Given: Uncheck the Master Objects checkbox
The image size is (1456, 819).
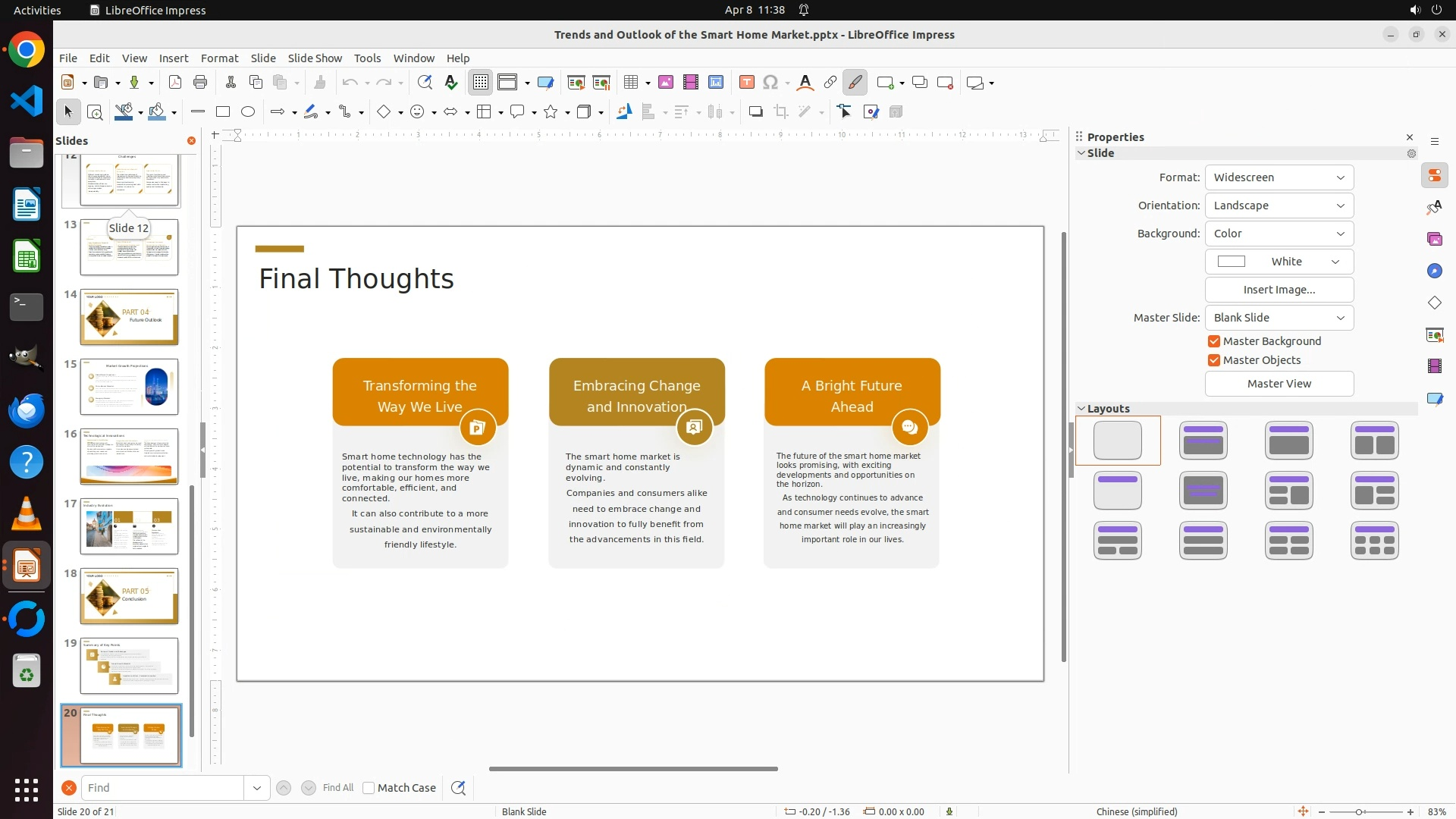Looking at the screenshot, I should click(x=1214, y=360).
